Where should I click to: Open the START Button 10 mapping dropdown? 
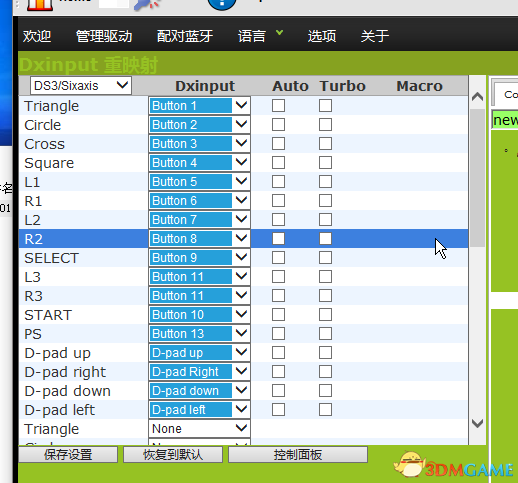(199, 315)
